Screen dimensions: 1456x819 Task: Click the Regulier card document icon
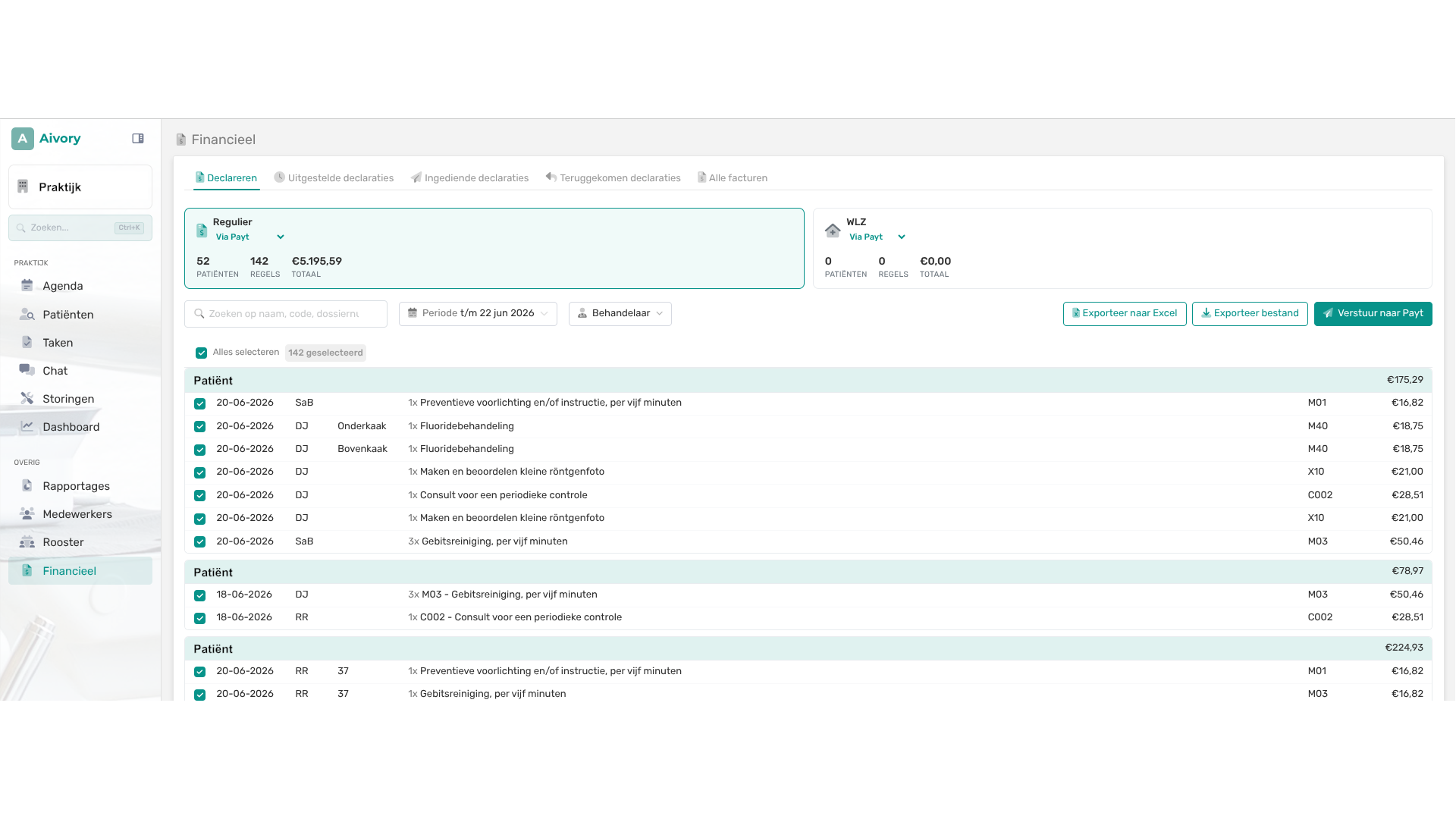202,230
